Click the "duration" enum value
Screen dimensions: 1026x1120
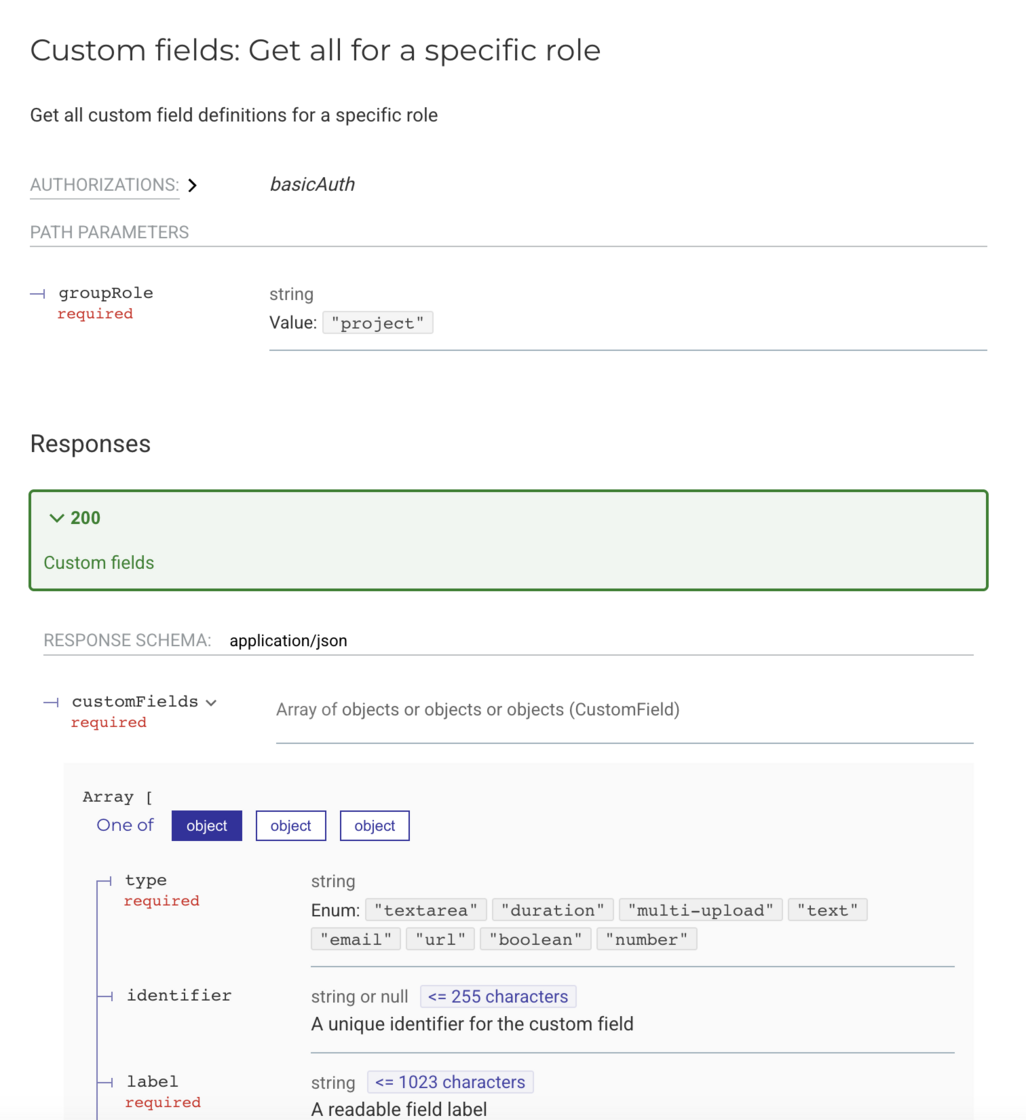click(553, 910)
